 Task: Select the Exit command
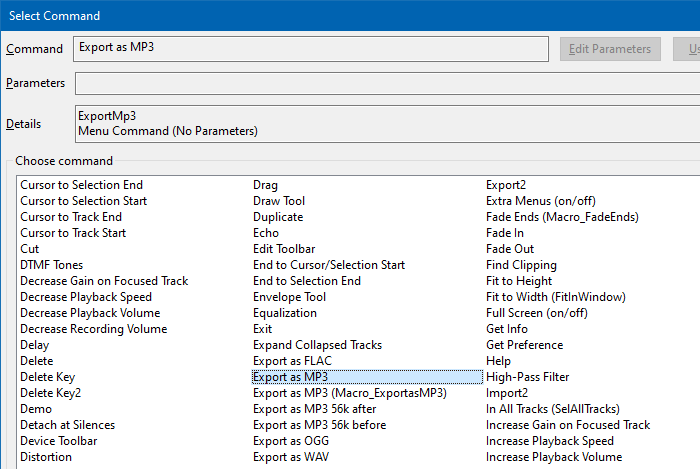pyautogui.click(x=262, y=329)
